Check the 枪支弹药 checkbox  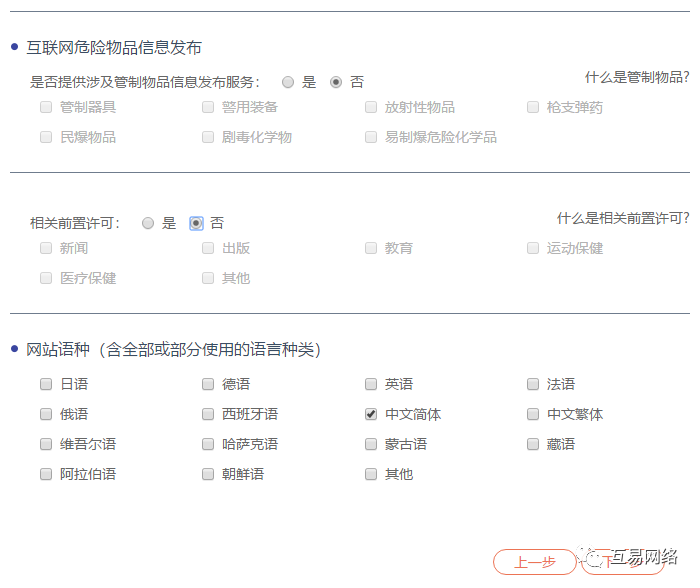[x=533, y=107]
